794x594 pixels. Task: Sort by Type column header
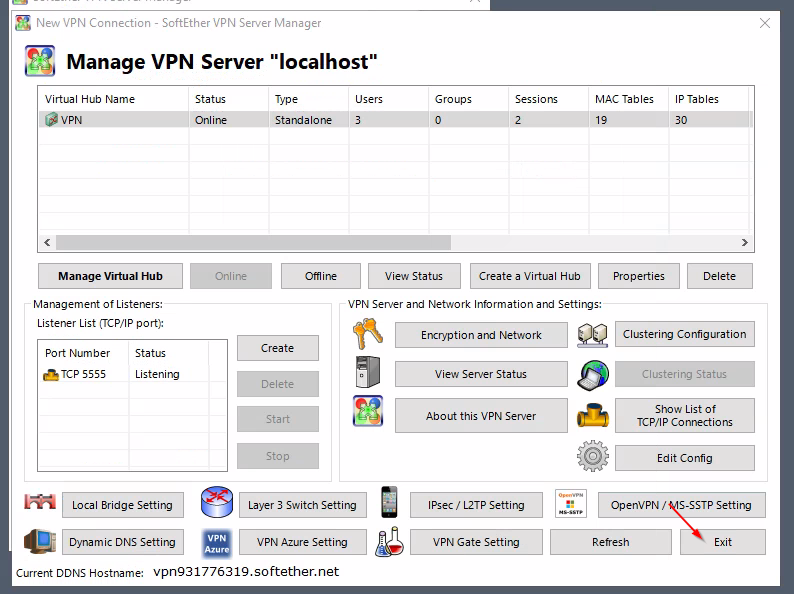pyautogui.click(x=309, y=99)
